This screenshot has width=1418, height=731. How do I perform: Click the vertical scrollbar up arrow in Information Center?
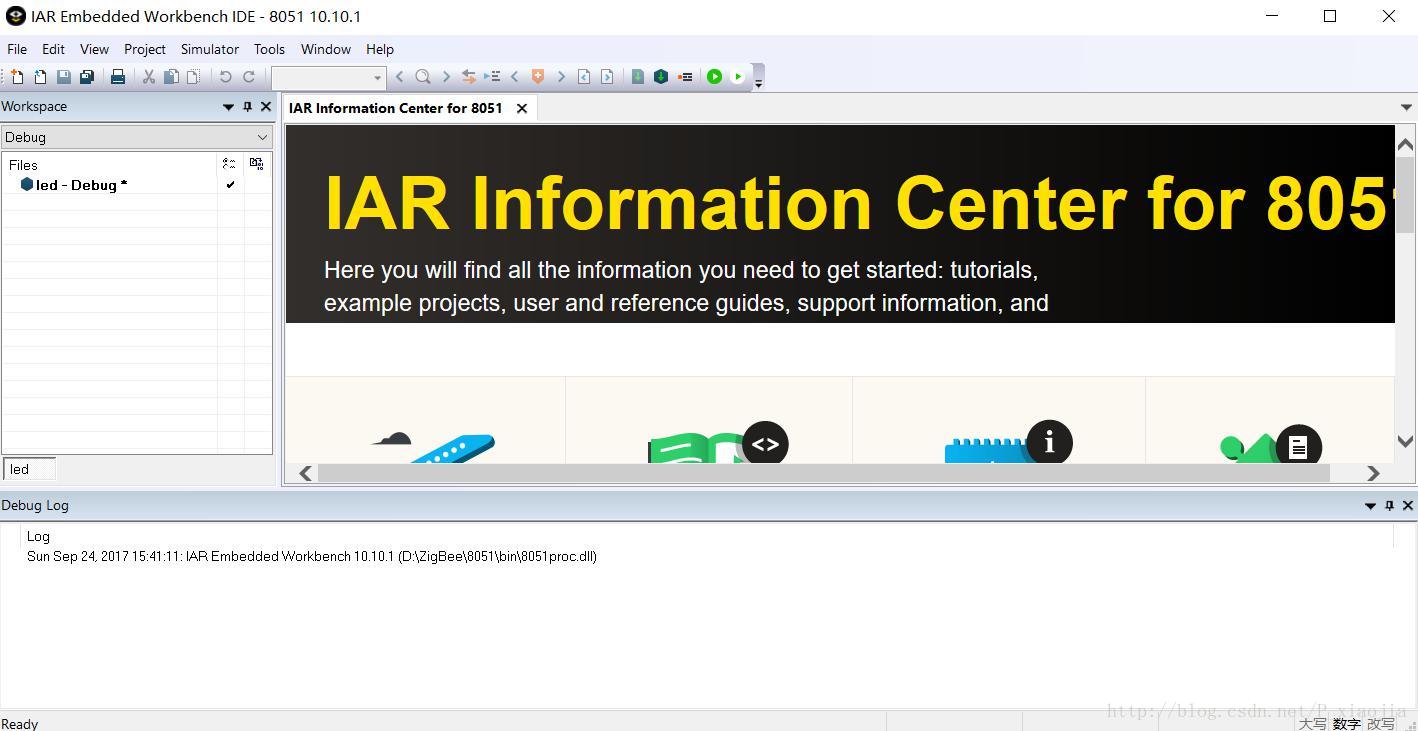[x=1405, y=145]
